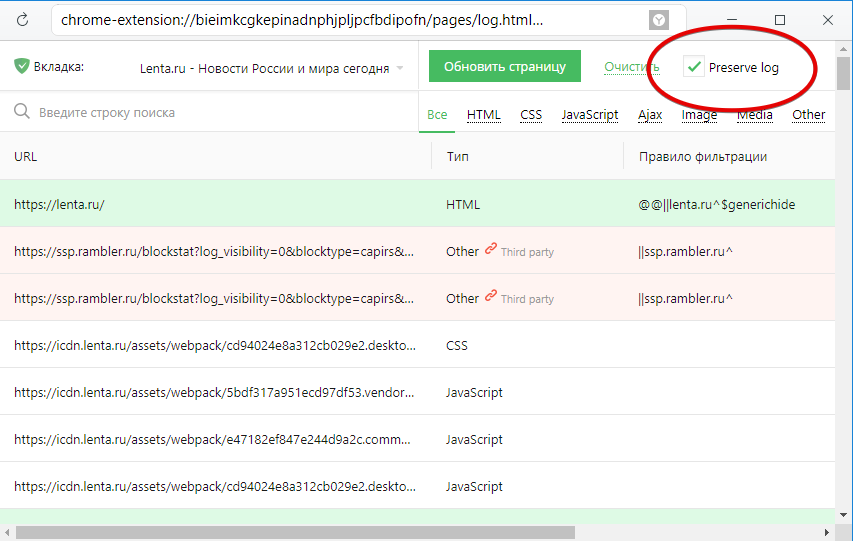The width and height of the screenshot is (853, 541).
Task: Click first ssp.rambler.ru row's third-party link icon
Action: click(x=491, y=249)
